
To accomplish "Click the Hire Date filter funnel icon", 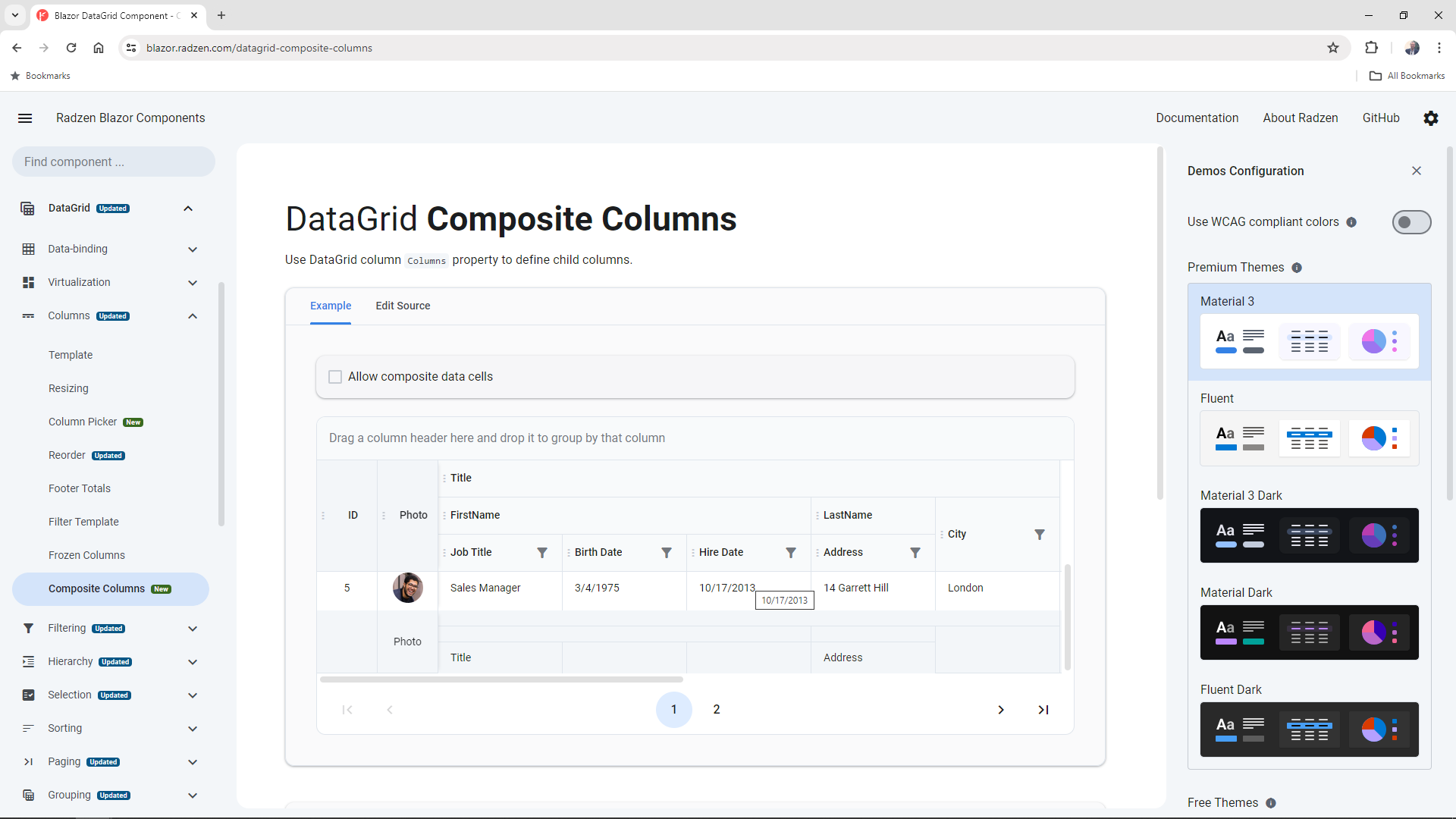I will [791, 553].
